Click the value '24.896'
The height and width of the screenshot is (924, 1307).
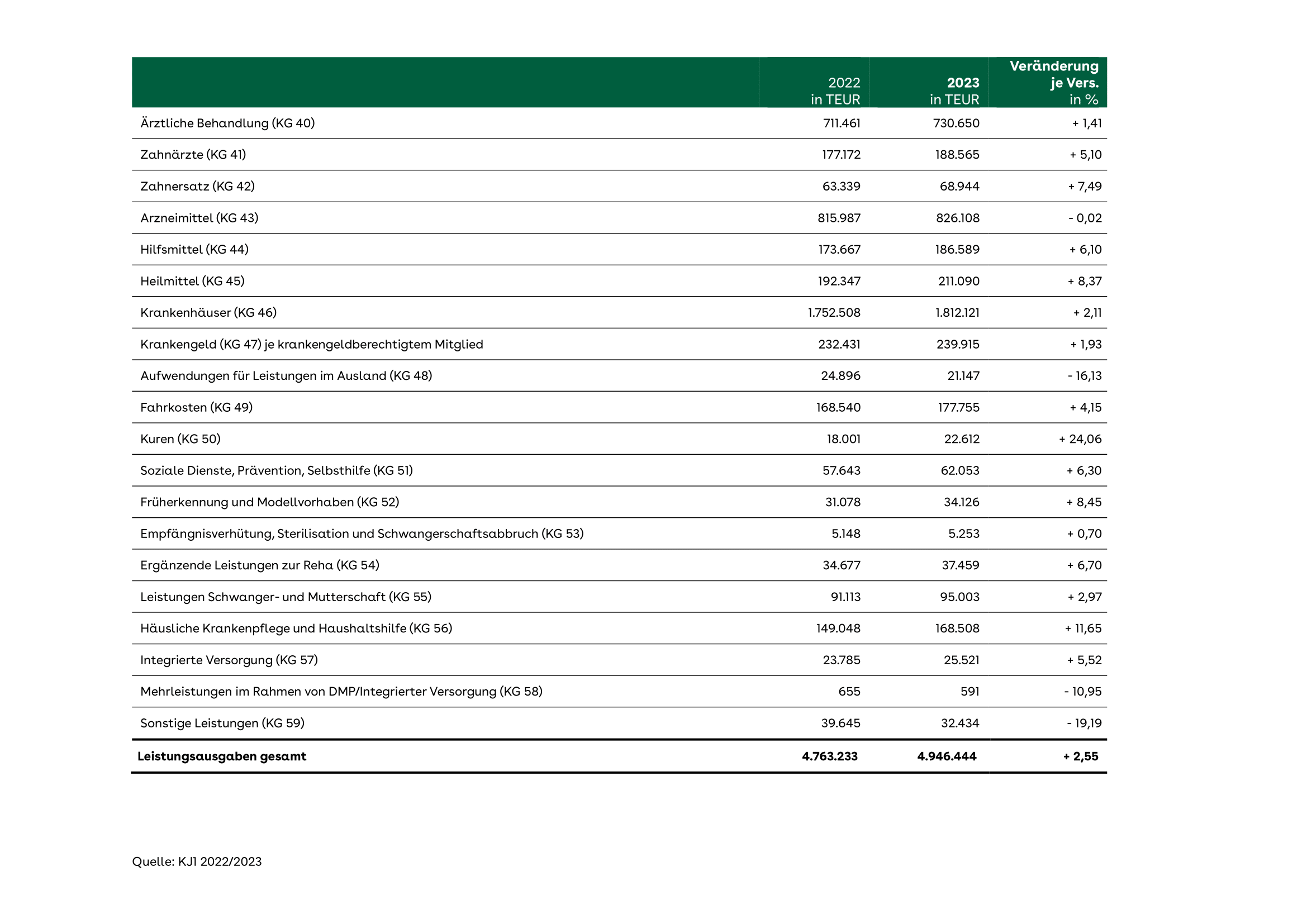(x=840, y=375)
